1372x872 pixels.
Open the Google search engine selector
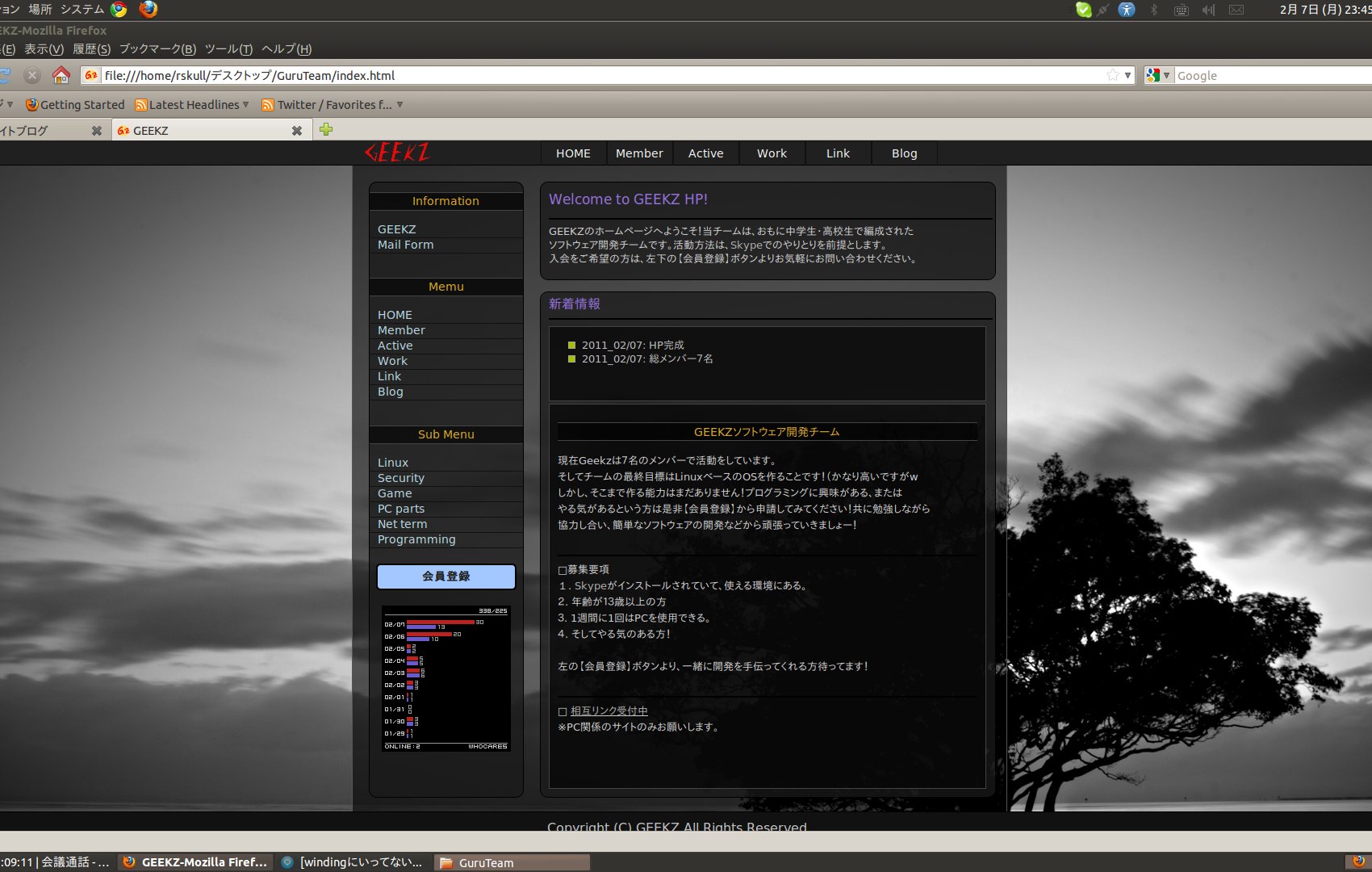[1158, 75]
